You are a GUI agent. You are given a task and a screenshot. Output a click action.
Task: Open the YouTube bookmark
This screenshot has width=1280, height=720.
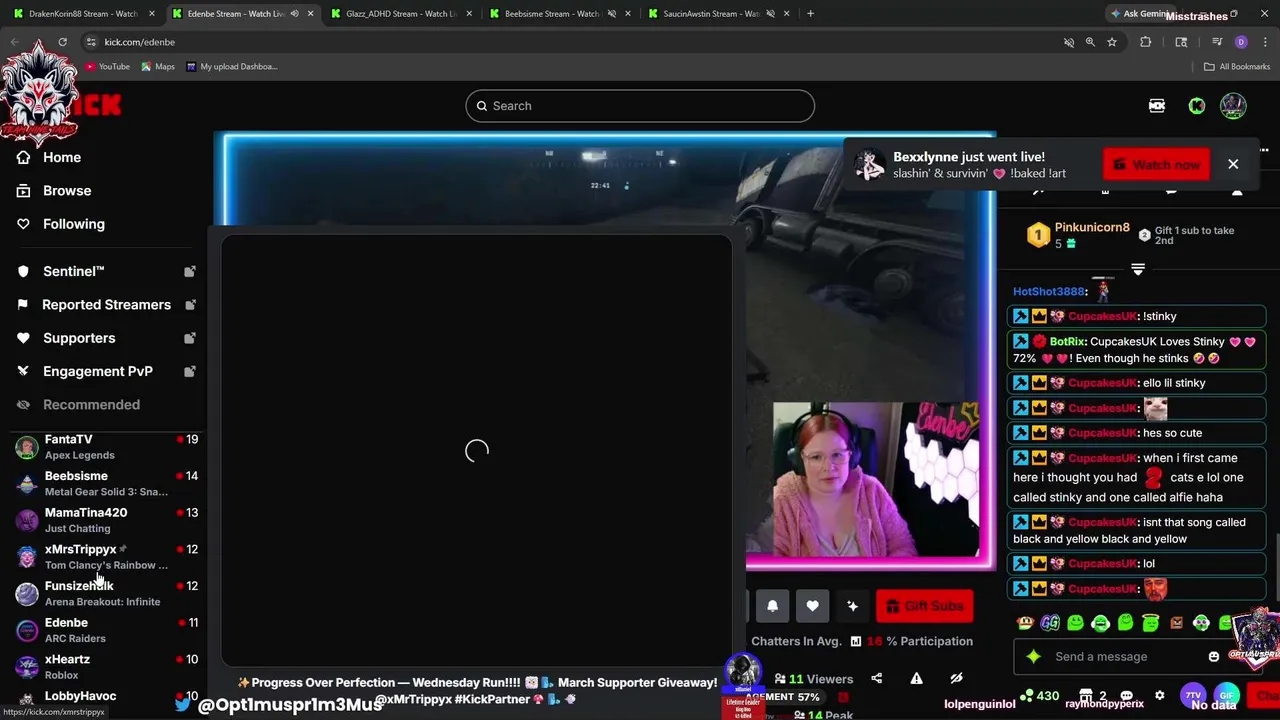107,66
